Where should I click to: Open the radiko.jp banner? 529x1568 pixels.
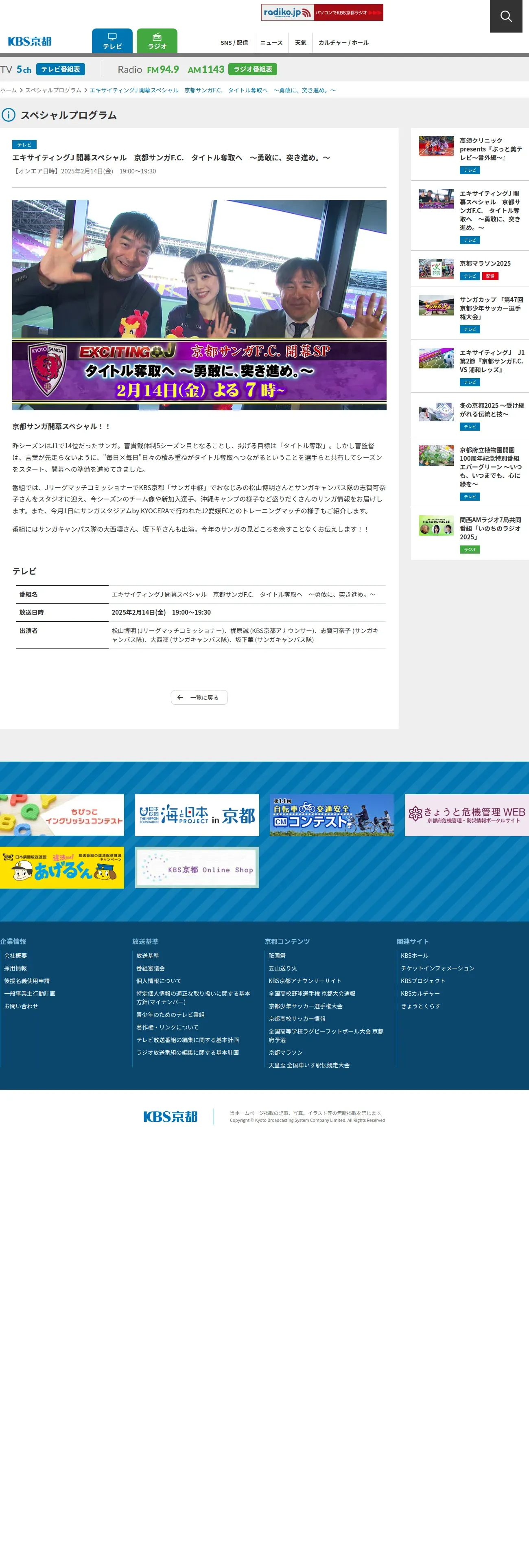pos(322,12)
